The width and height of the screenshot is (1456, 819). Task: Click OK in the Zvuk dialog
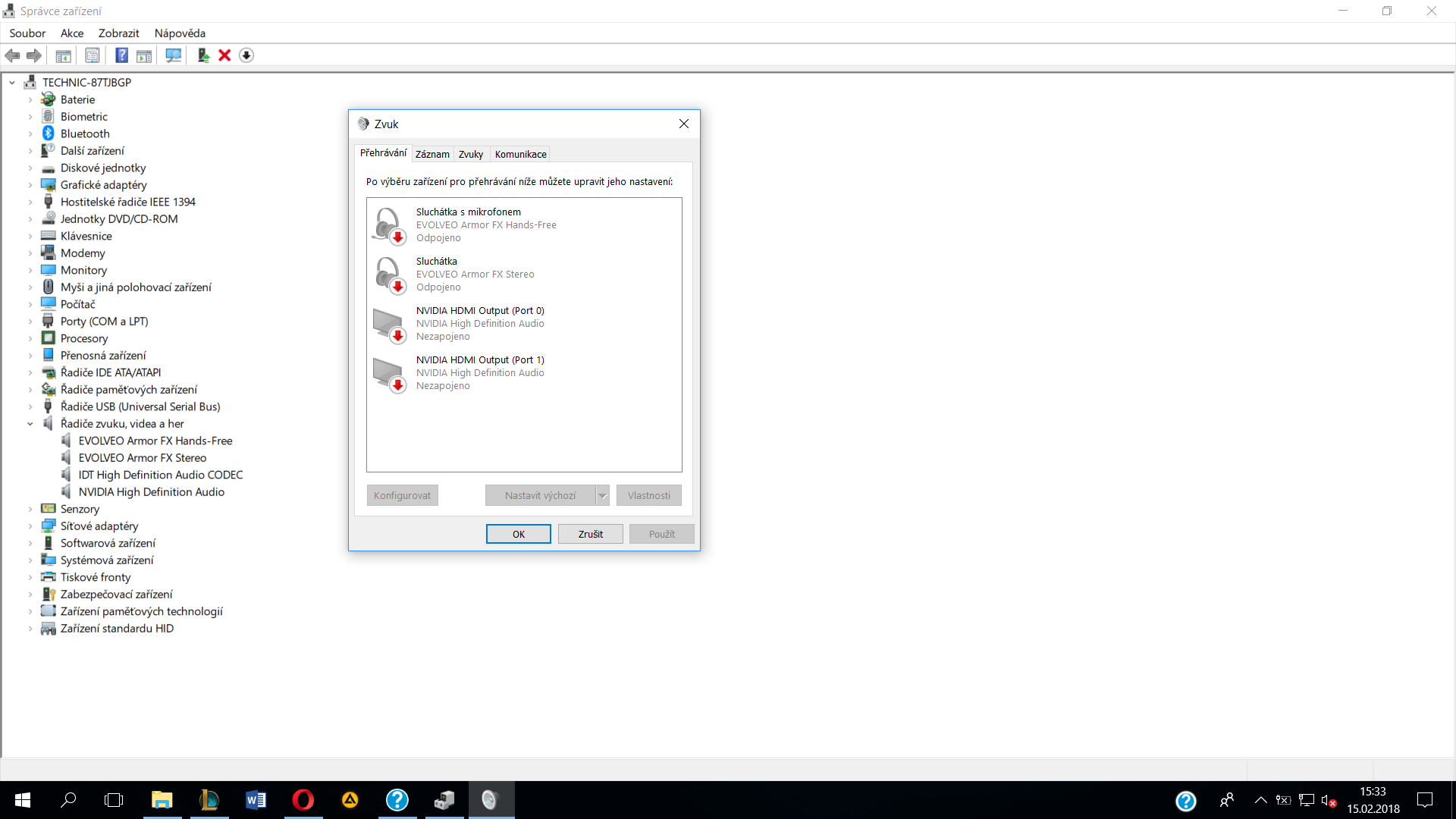(x=519, y=534)
